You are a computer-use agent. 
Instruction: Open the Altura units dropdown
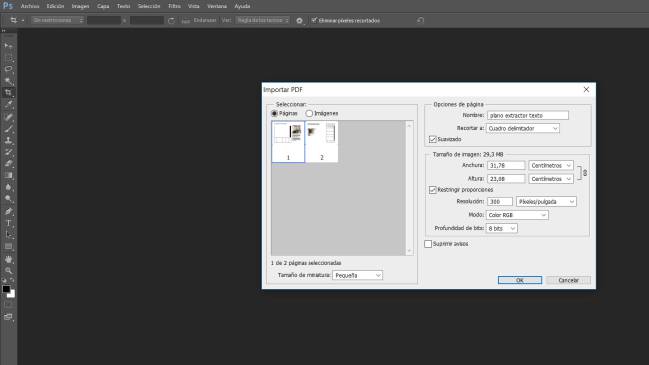click(x=551, y=179)
